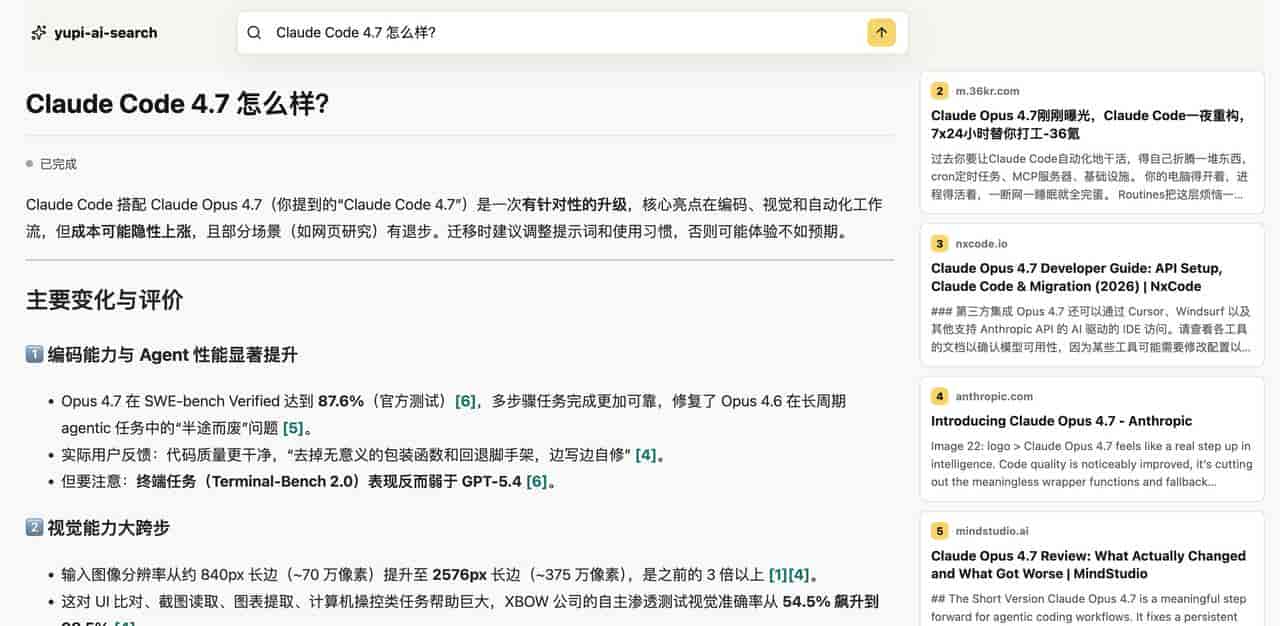Click the page heading Claude Code 4.7 怎么样?
This screenshot has height=626, width=1280.
177,104
